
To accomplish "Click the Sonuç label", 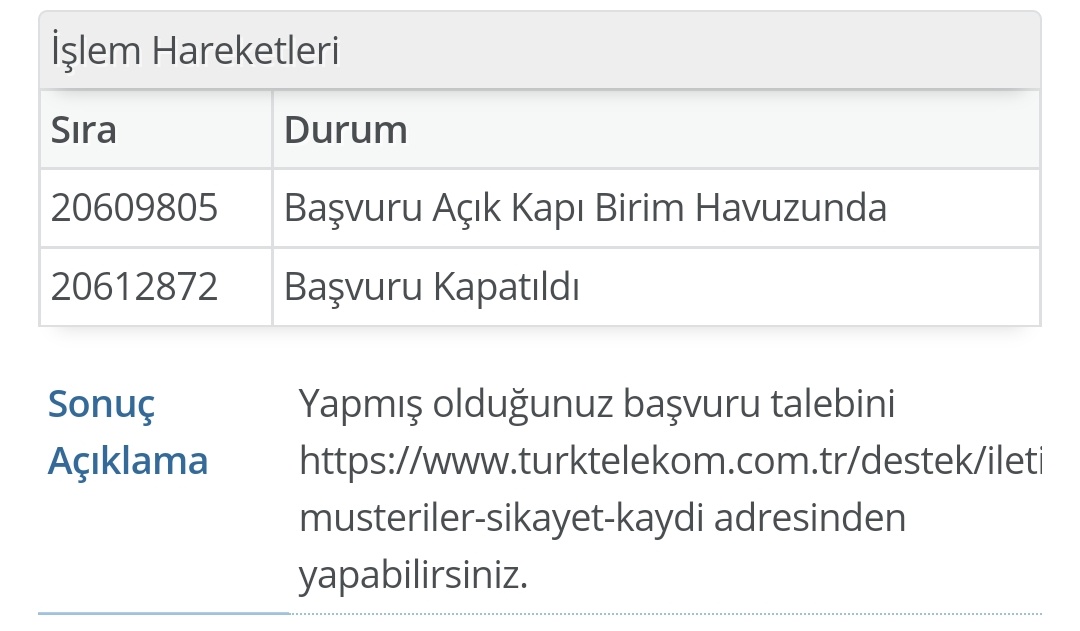I will click(x=101, y=404).
